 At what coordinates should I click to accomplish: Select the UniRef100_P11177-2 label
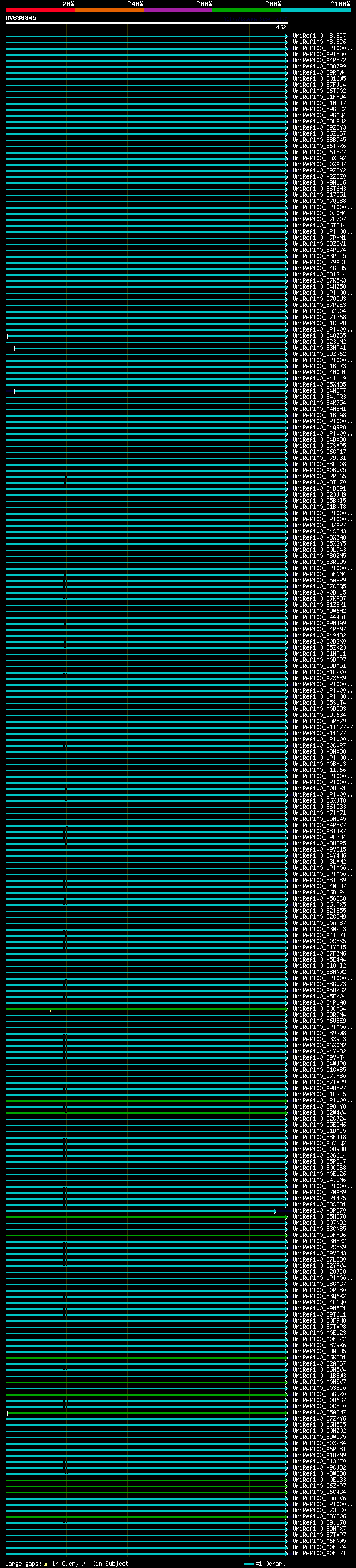323,728
